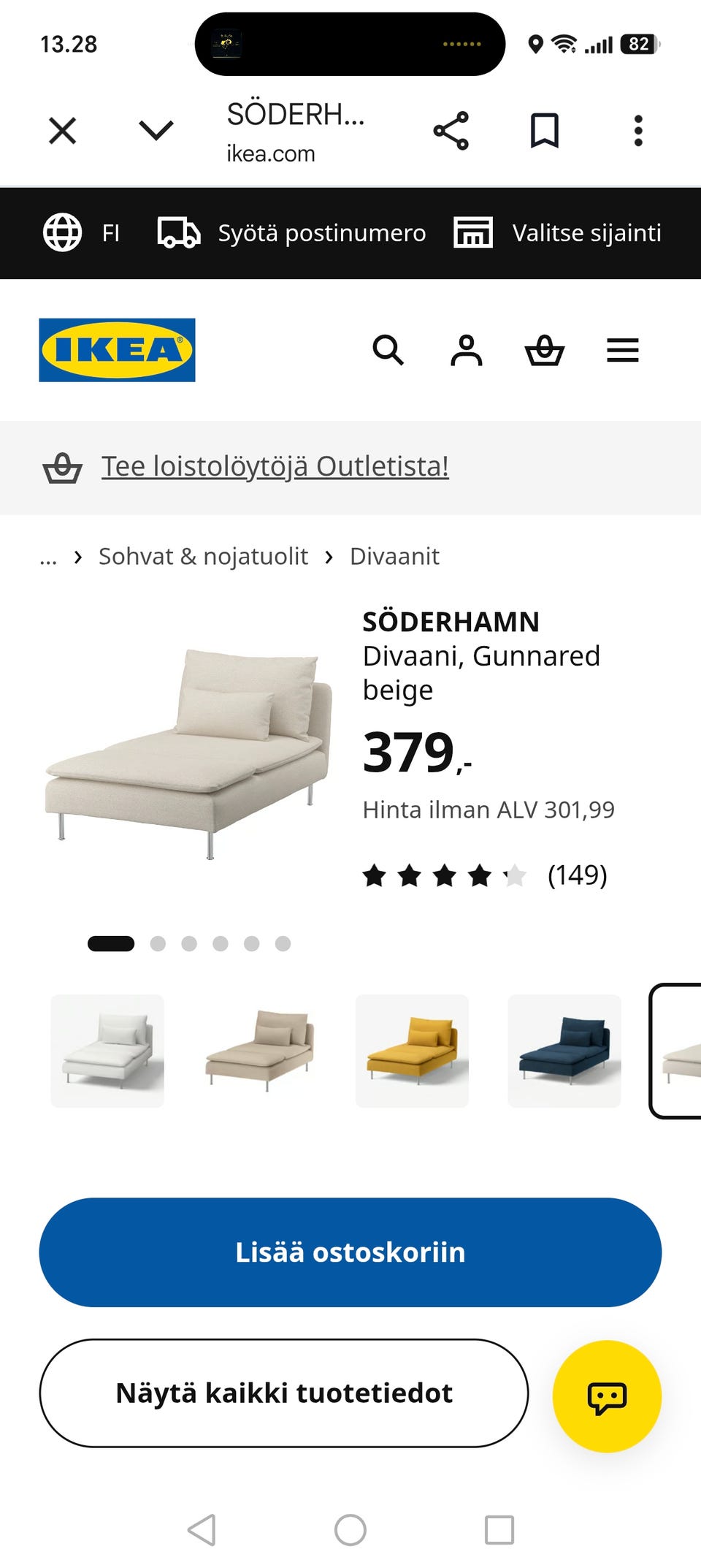
Task: Select the yellow divaani color variant
Action: click(412, 1051)
